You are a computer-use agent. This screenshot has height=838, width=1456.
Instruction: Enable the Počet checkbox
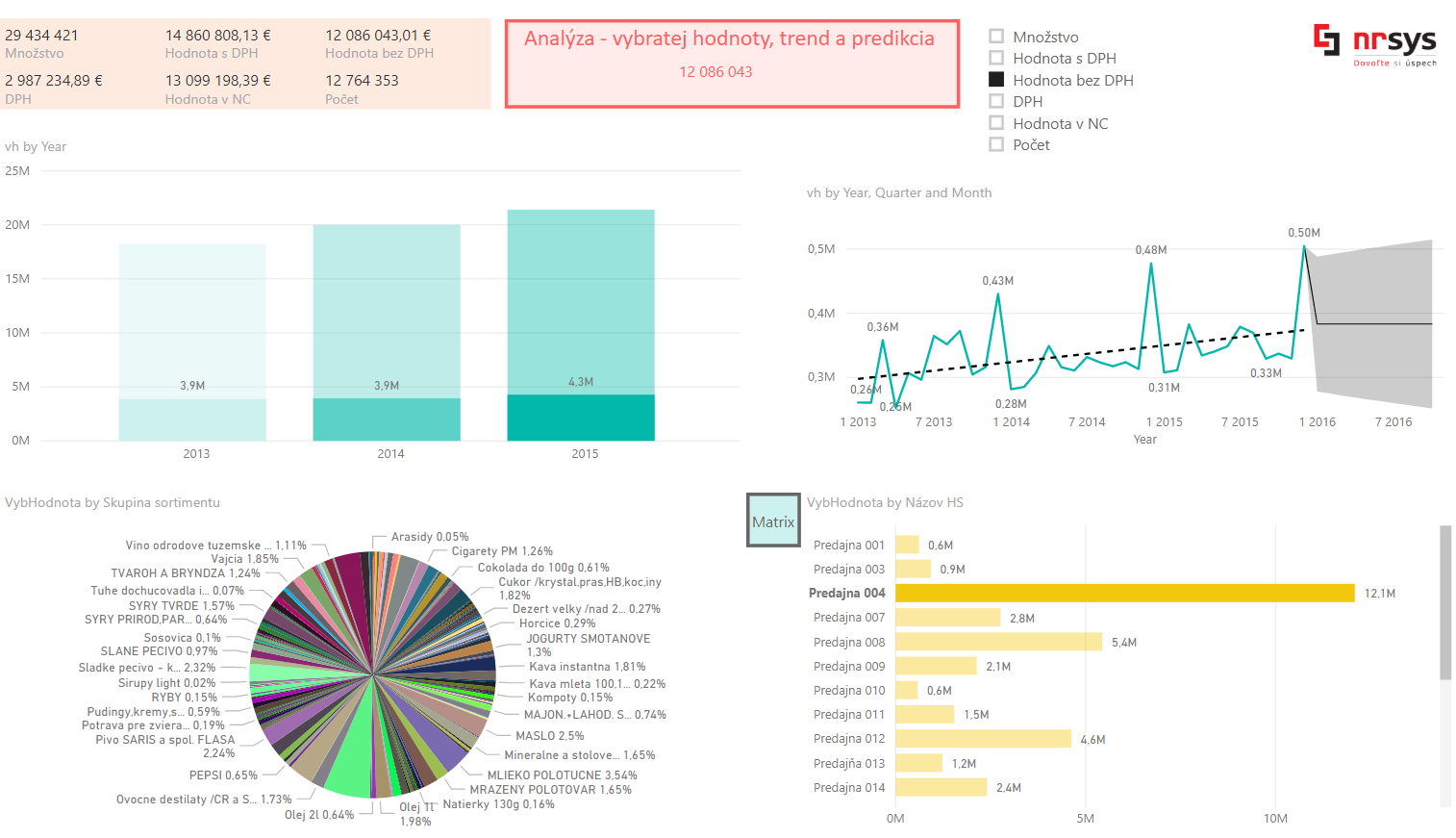click(996, 143)
